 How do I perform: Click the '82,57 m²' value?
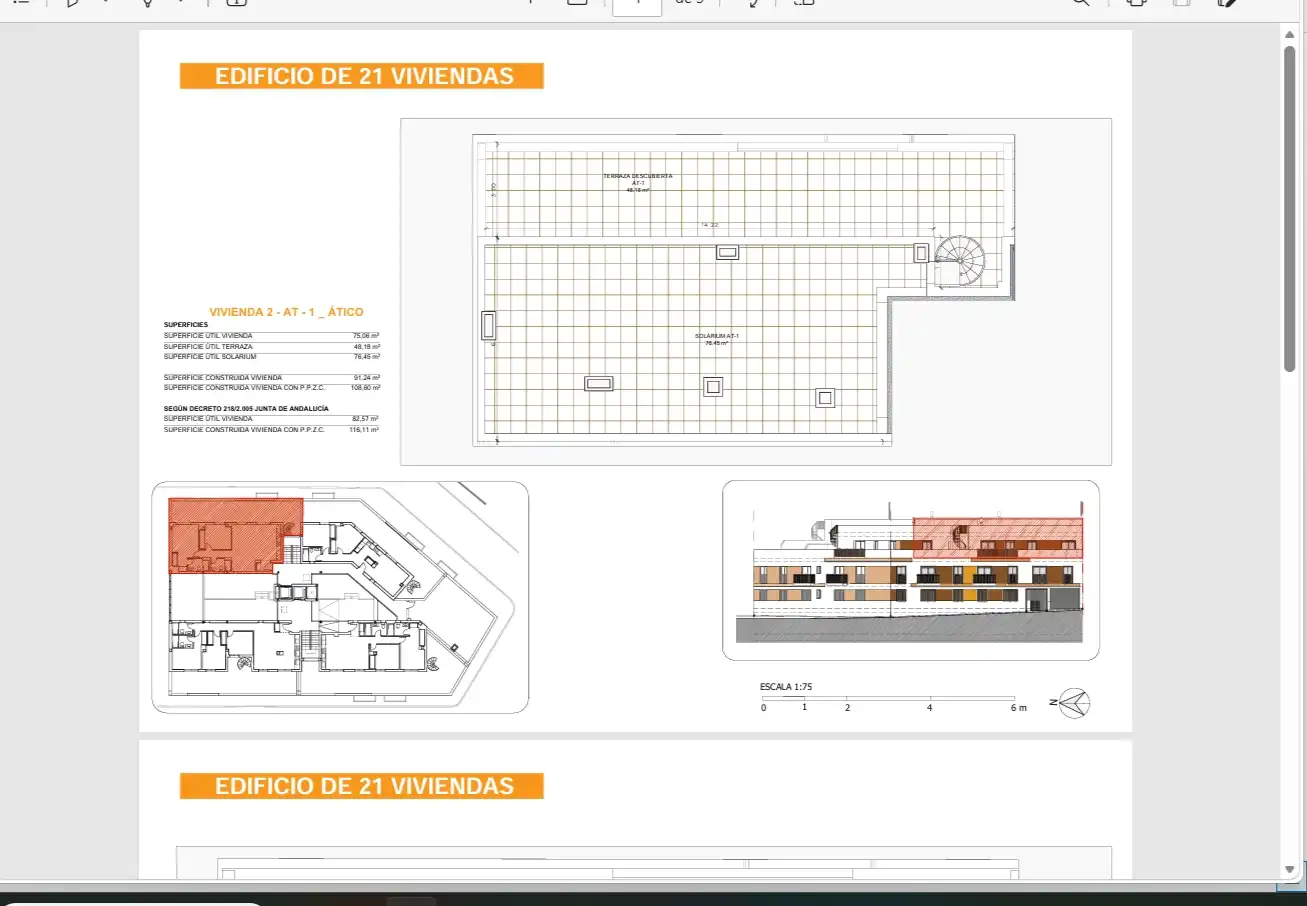tap(366, 419)
